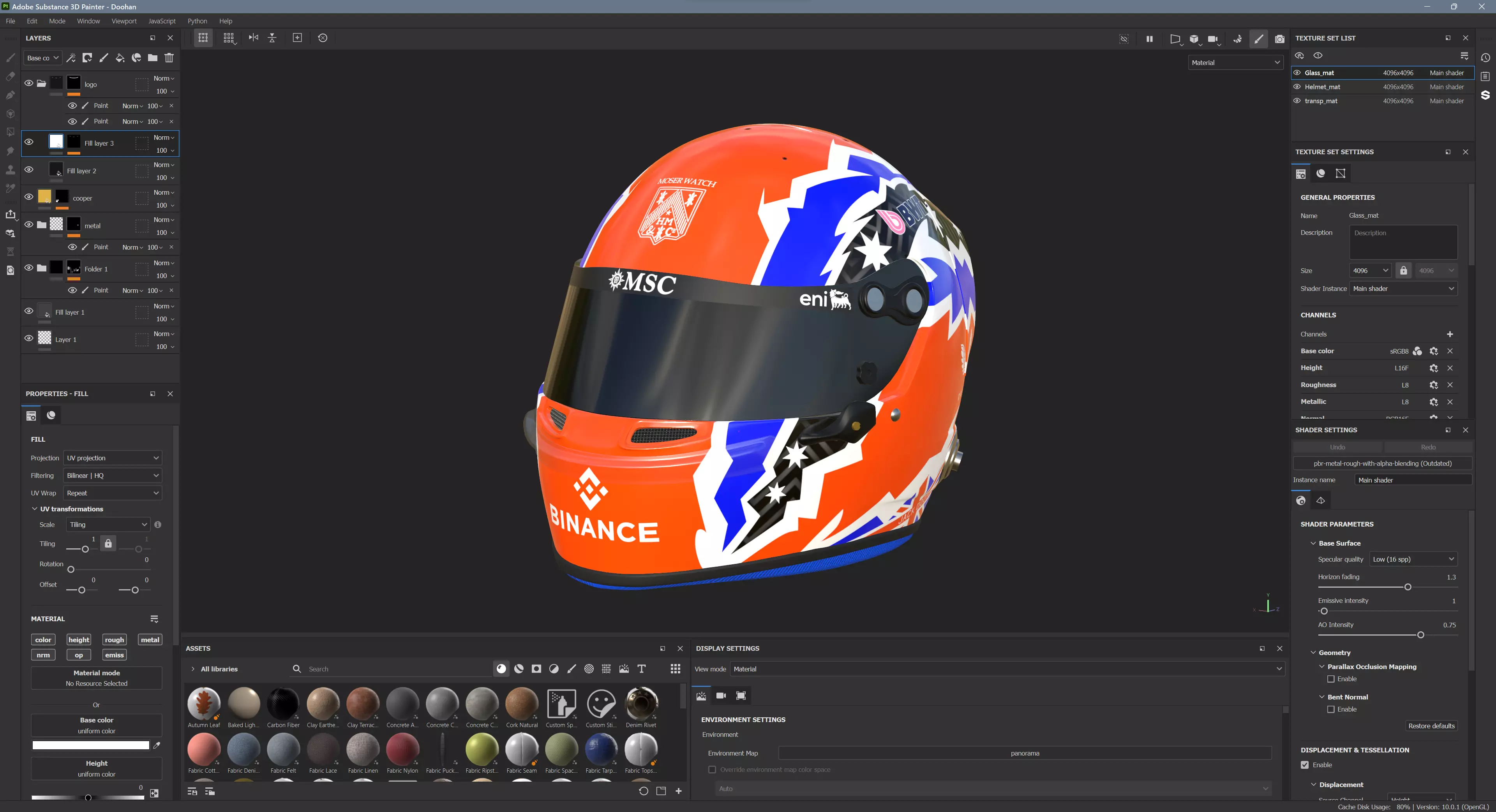The image size is (1496, 812).
Task: Filter assets by brushes icon
Action: tap(572, 669)
